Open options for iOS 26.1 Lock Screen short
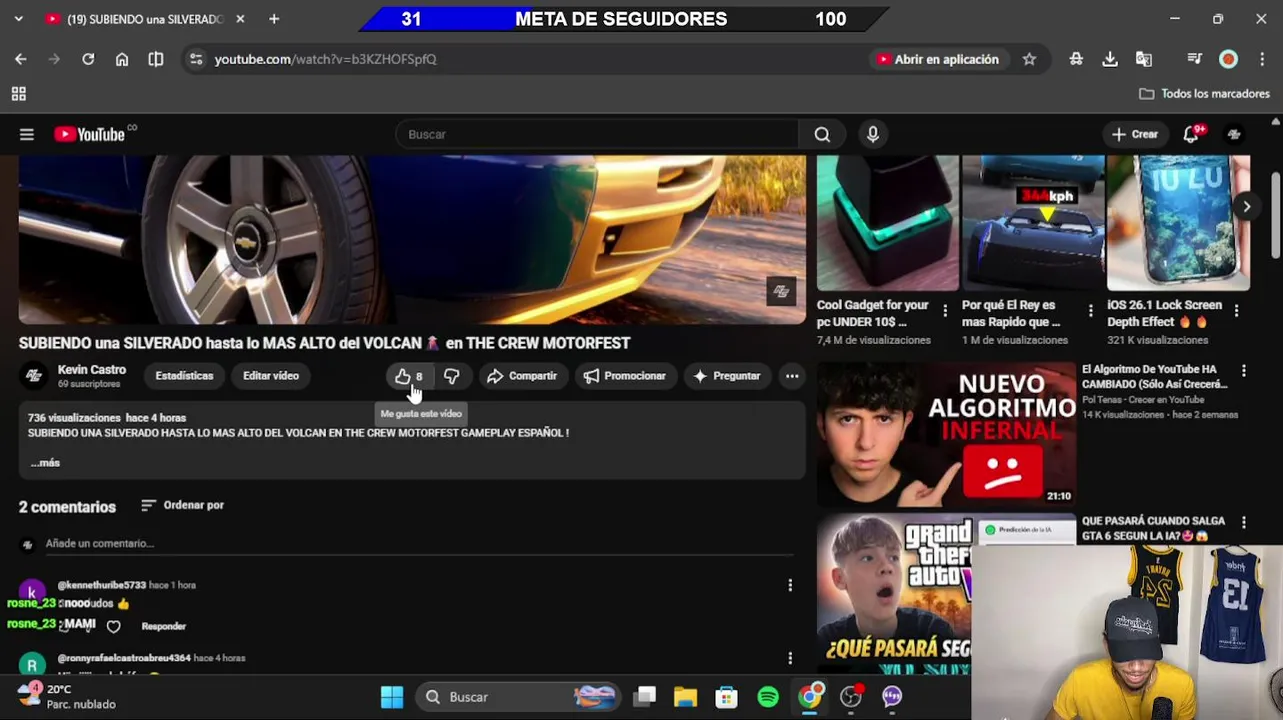This screenshot has height=720, width=1283. tap(1236, 311)
